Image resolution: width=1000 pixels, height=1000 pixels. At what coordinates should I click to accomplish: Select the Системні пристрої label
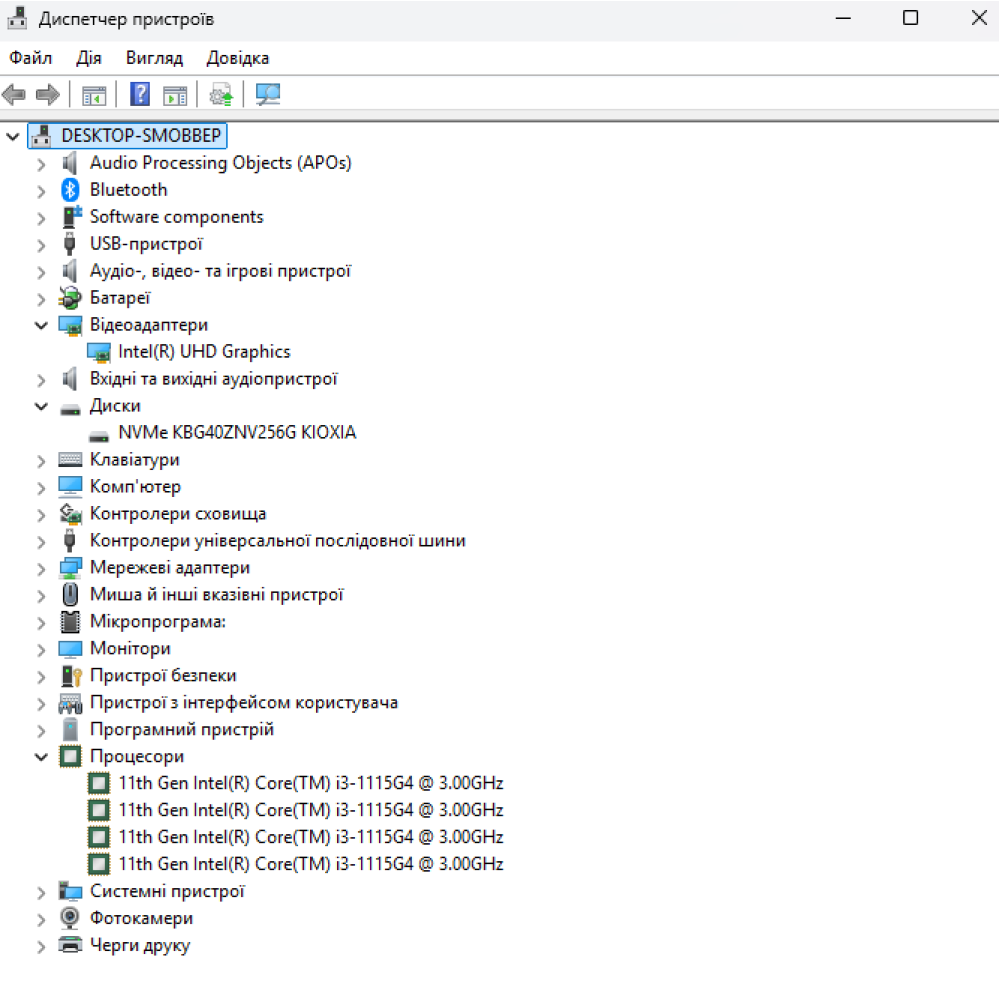tap(167, 891)
